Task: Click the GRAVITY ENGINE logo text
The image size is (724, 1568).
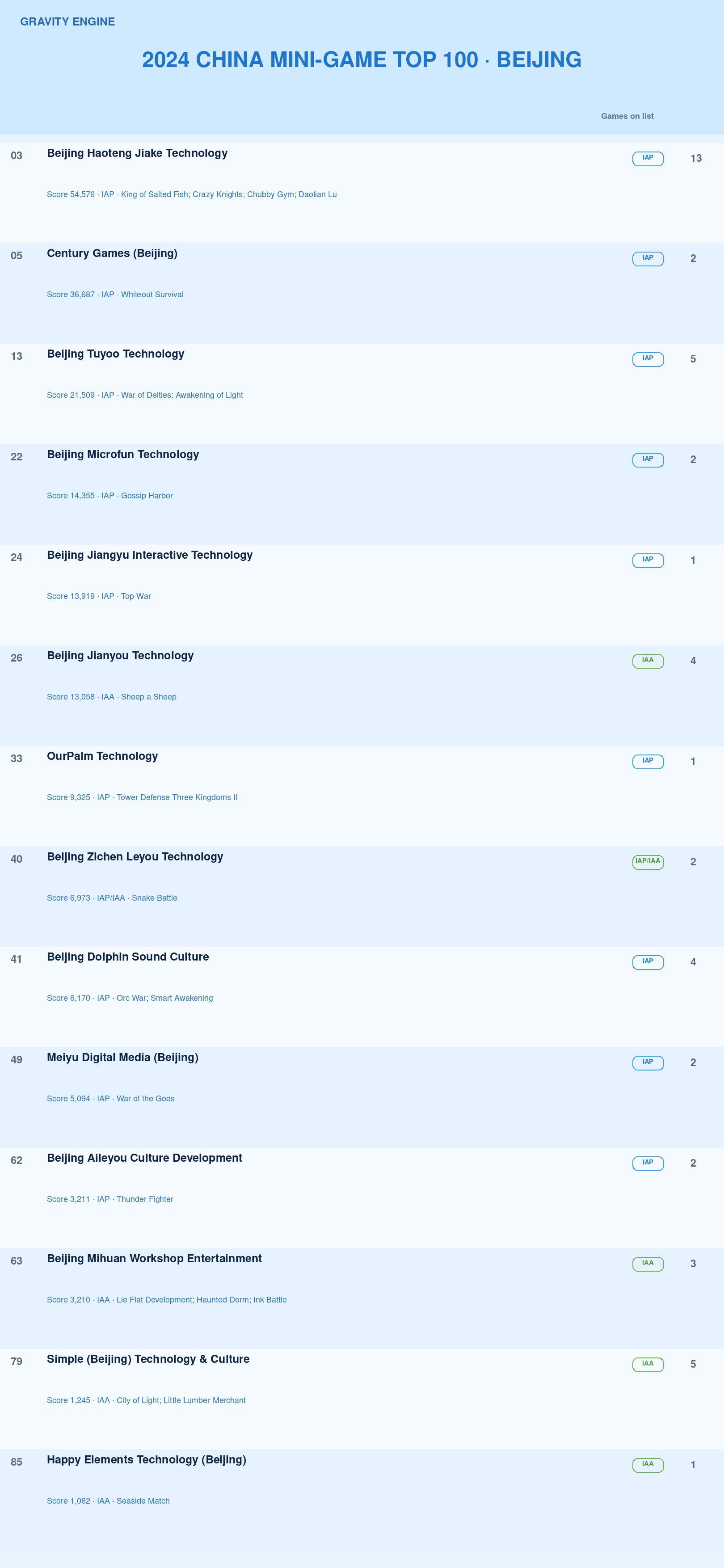Action: 67,22
